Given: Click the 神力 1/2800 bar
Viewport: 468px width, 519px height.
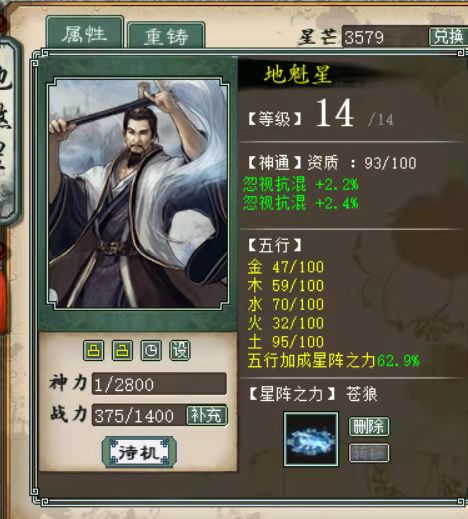Looking at the screenshot, I should 159,384.
